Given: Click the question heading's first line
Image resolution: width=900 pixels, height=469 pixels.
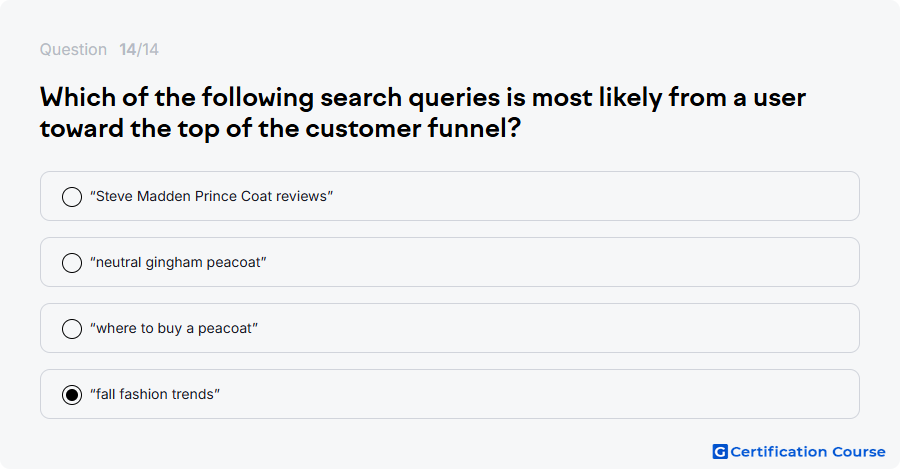Looking at the screenshot, I should point(423,98).
